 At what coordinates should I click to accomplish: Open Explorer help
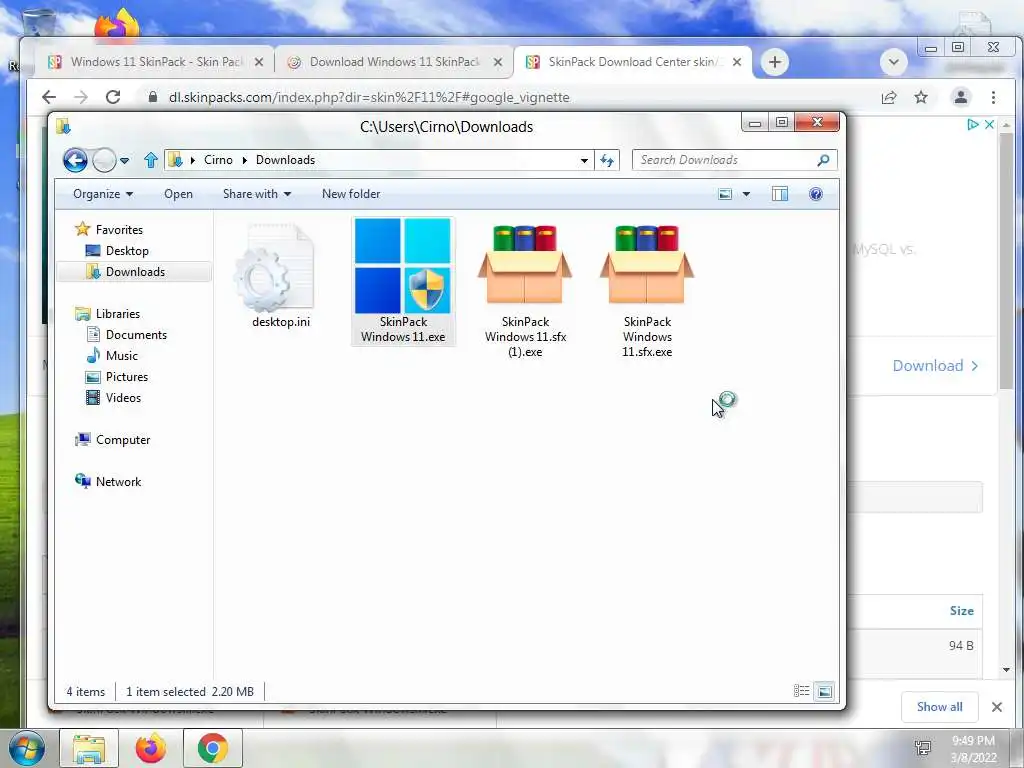tap(816, 194)
